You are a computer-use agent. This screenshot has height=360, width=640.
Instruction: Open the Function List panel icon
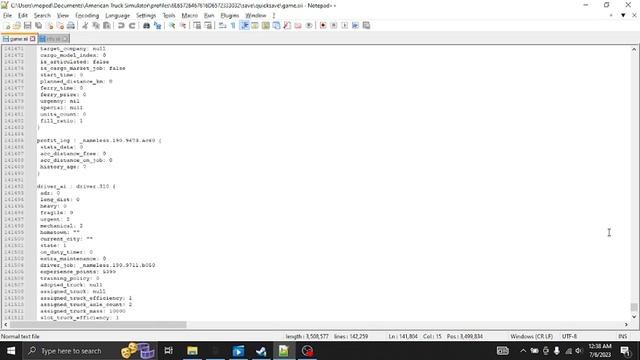287,25
